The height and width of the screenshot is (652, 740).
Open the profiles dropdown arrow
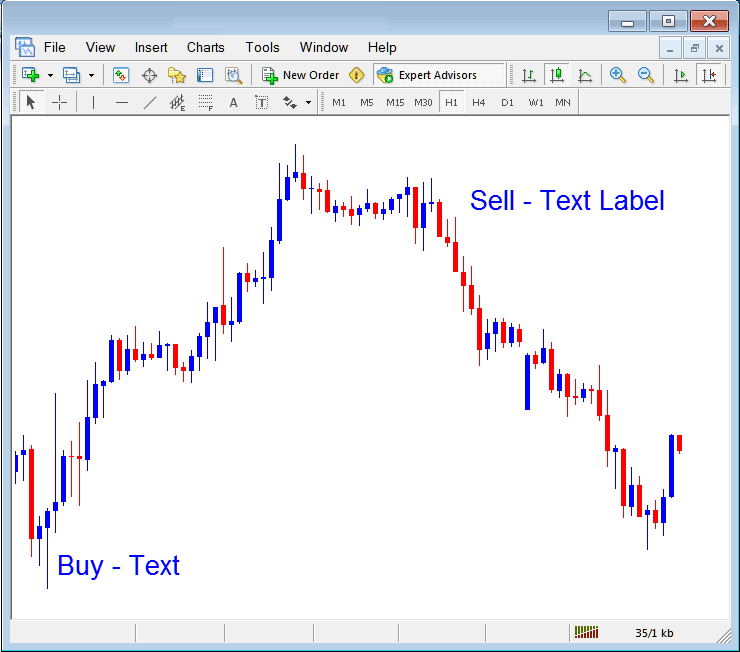(x=91, y=75)
